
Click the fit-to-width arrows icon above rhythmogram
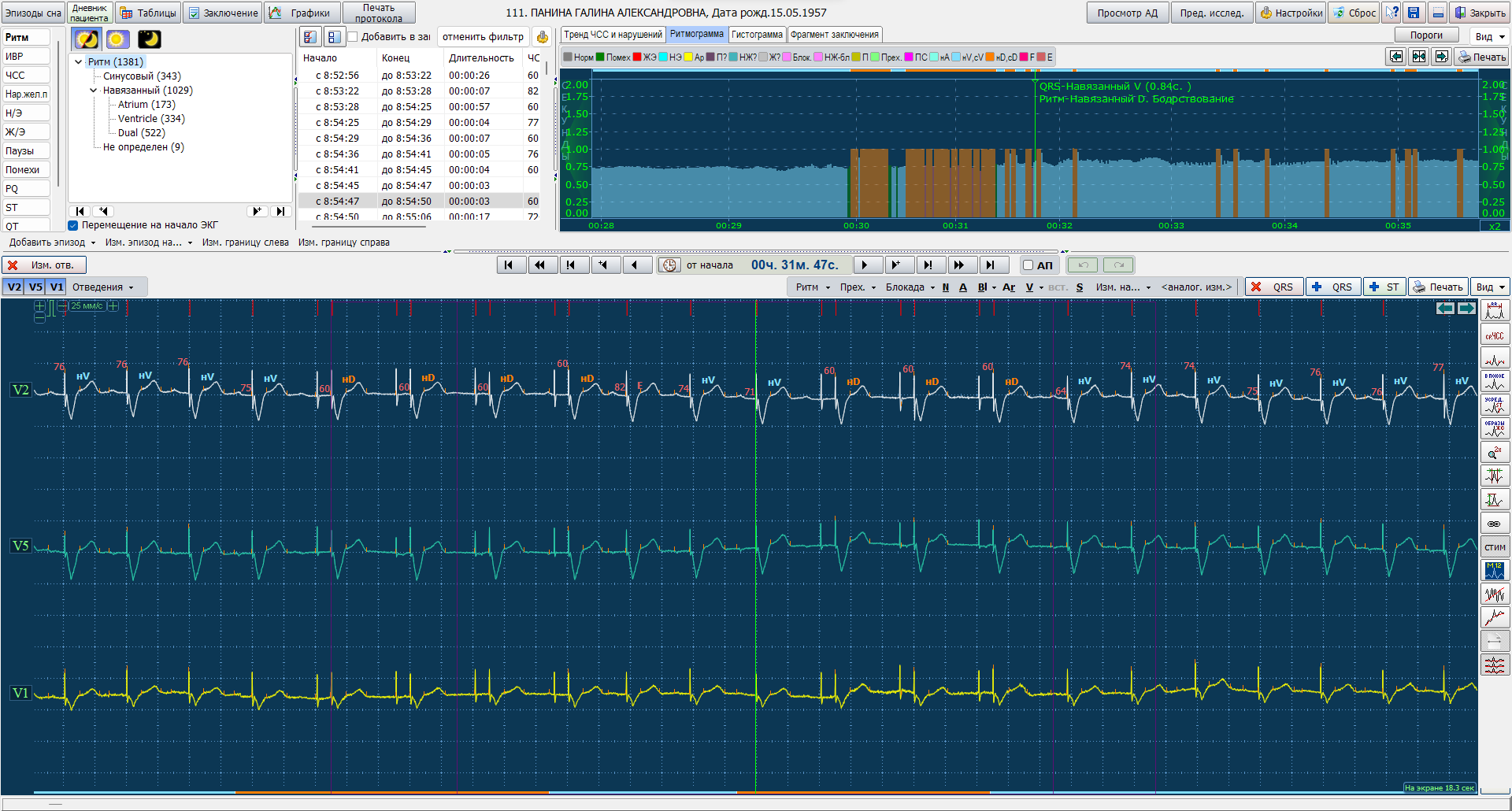pos(1418,57)
